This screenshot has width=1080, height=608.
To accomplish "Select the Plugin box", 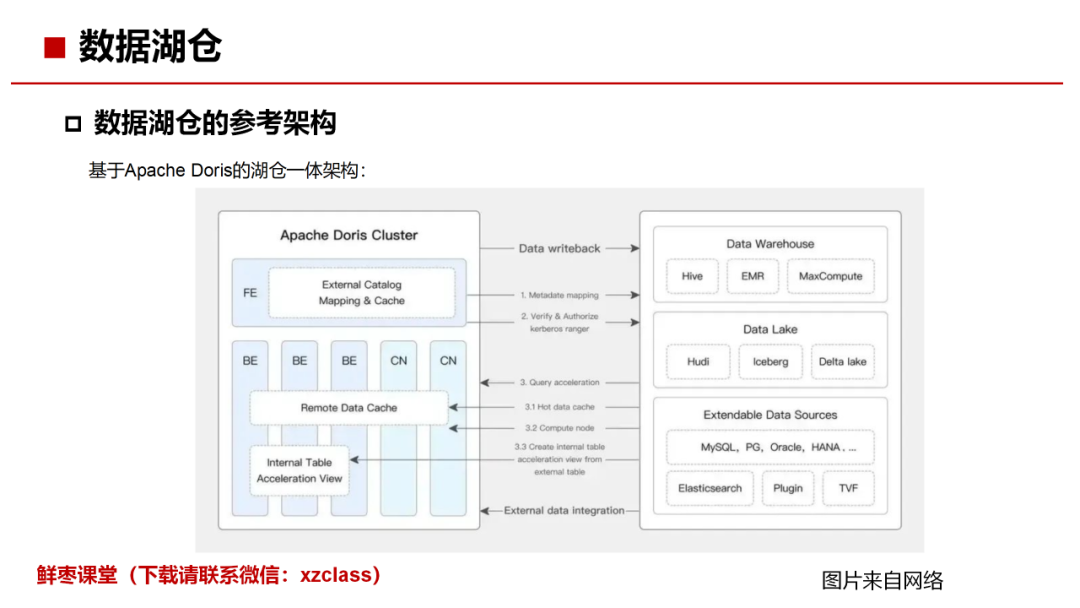I will [787, 489].
